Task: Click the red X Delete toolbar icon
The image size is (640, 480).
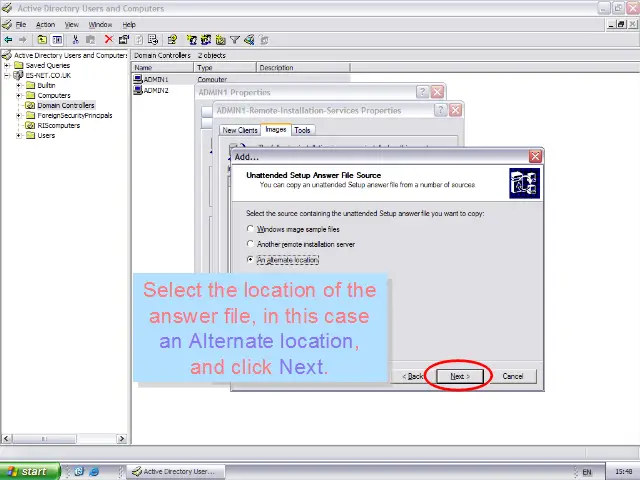Action: tap(109, 39)
